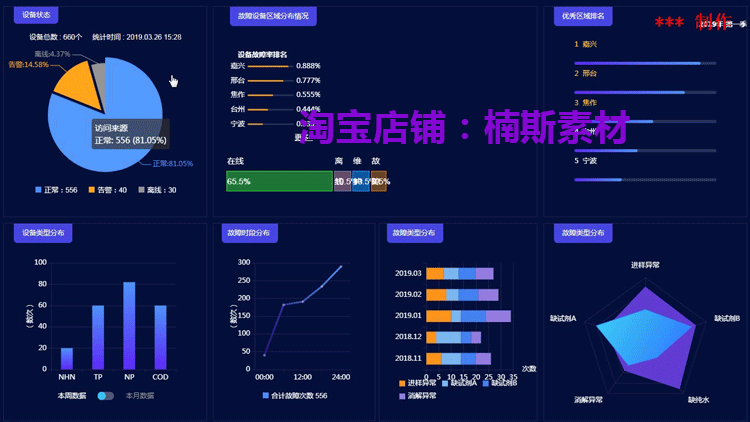
Task: Open the 设备类型分布 panel header
Action: 43,233
